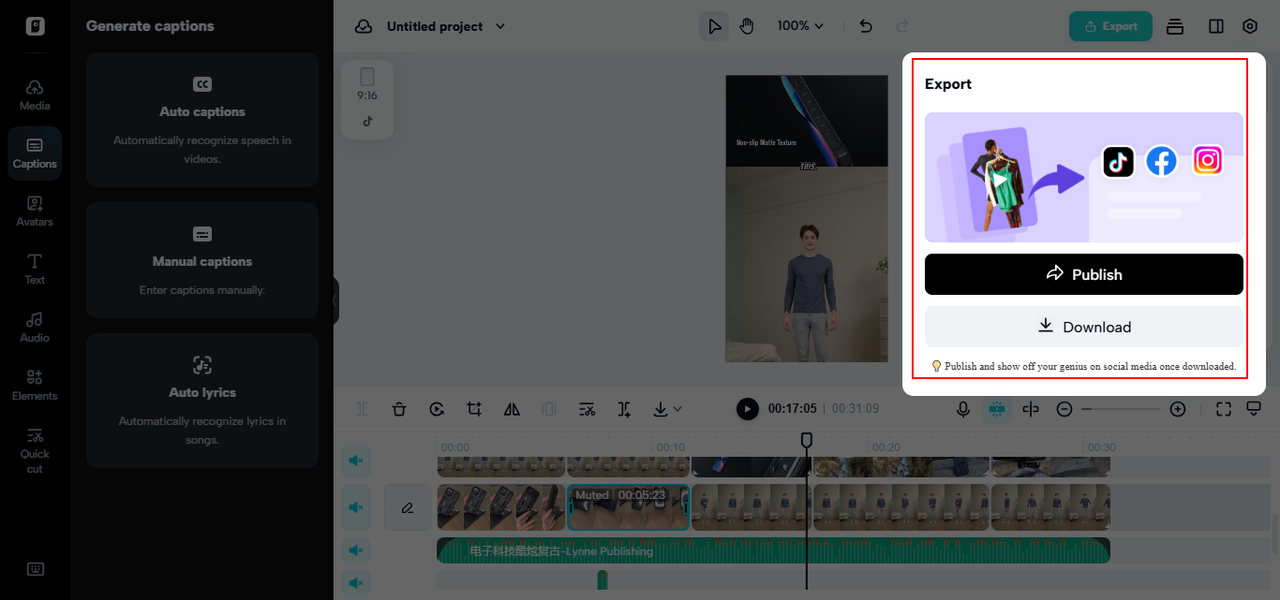Viewport: 1280px width, 600px height.
Task: Start voice recording with microphone icon
Action: pyautogui.click(x=963, y=409)
